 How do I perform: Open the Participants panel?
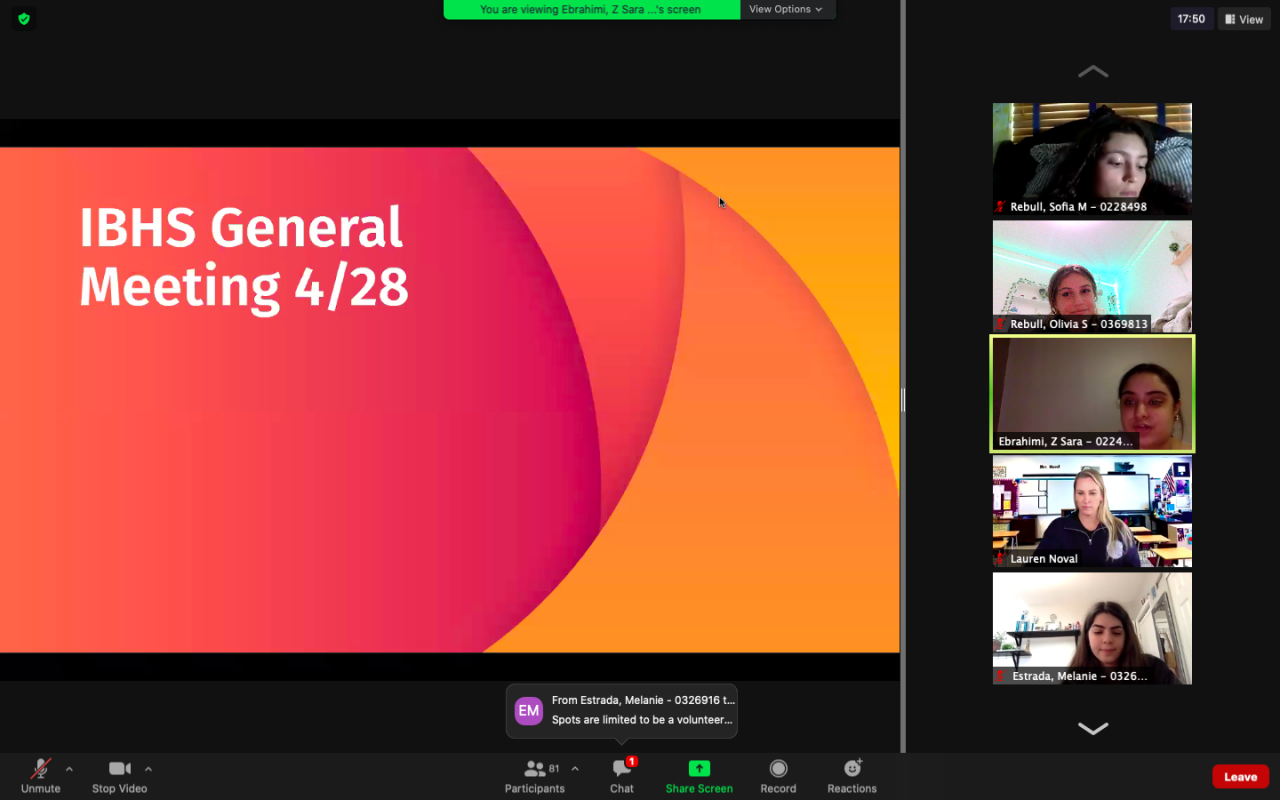point(535,775)
